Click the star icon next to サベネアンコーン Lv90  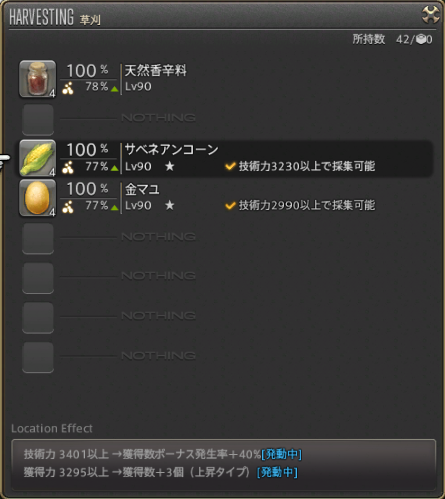click(x=170, y=166)
